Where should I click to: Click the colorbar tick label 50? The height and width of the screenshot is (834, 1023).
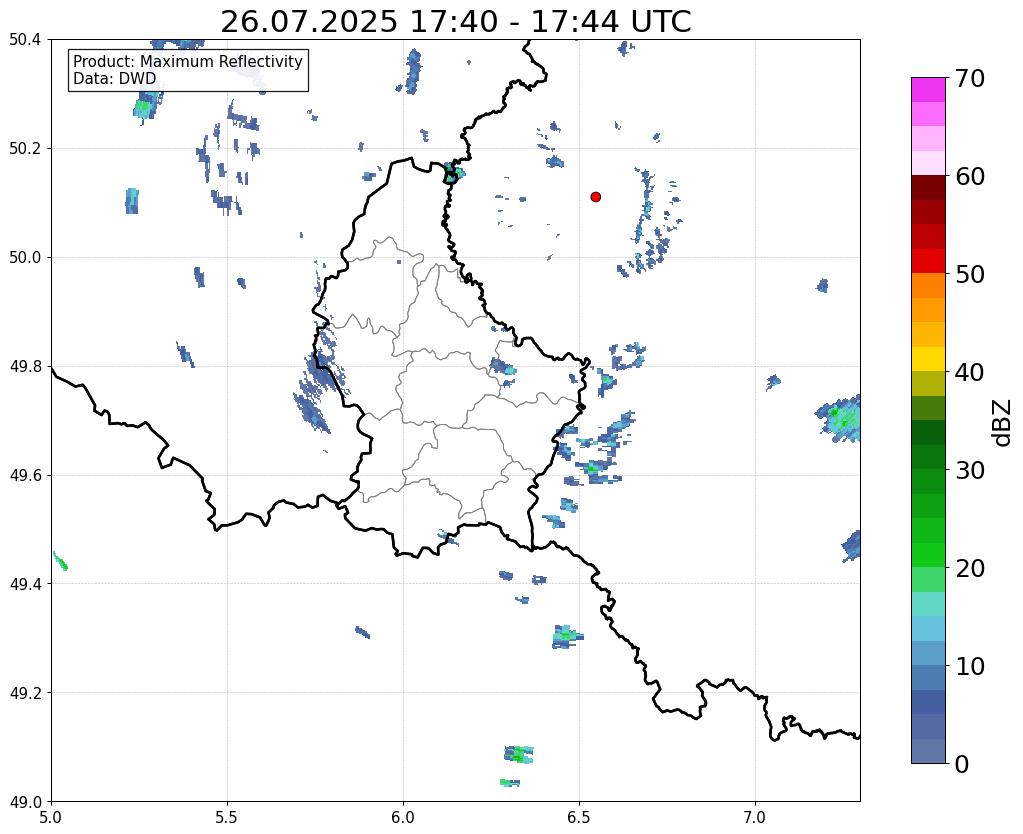pyautogui.click(x=970, y=274)
